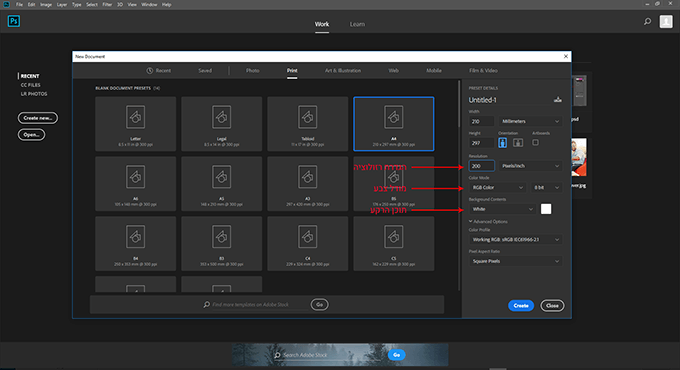This screenshot has height=370, width=680.
Task: Enable the Artboards checkbox
Action: [536, 142]
